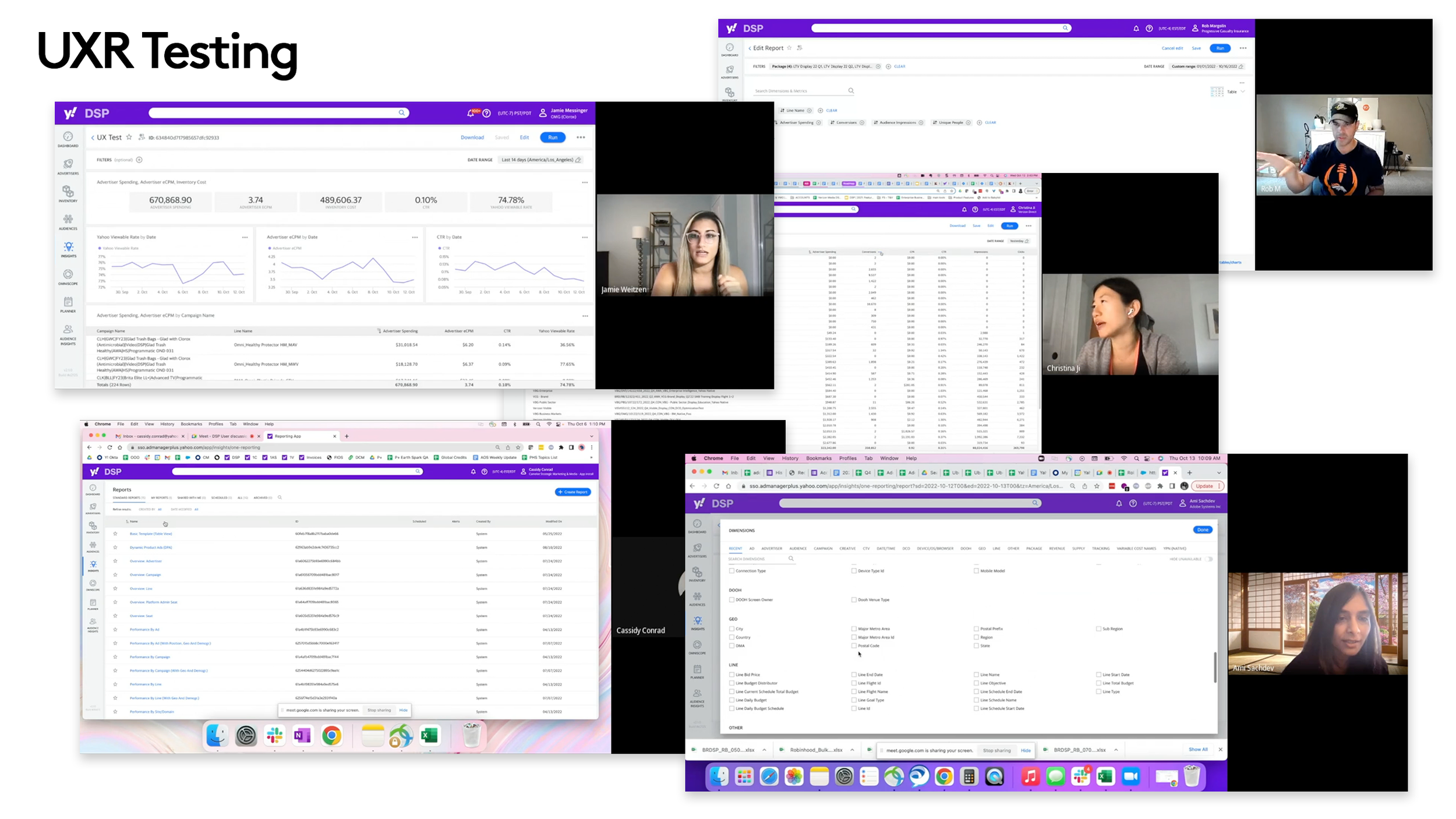
Task: Open Calculator in Dimensions window dock
Action: tap(969, 776)
